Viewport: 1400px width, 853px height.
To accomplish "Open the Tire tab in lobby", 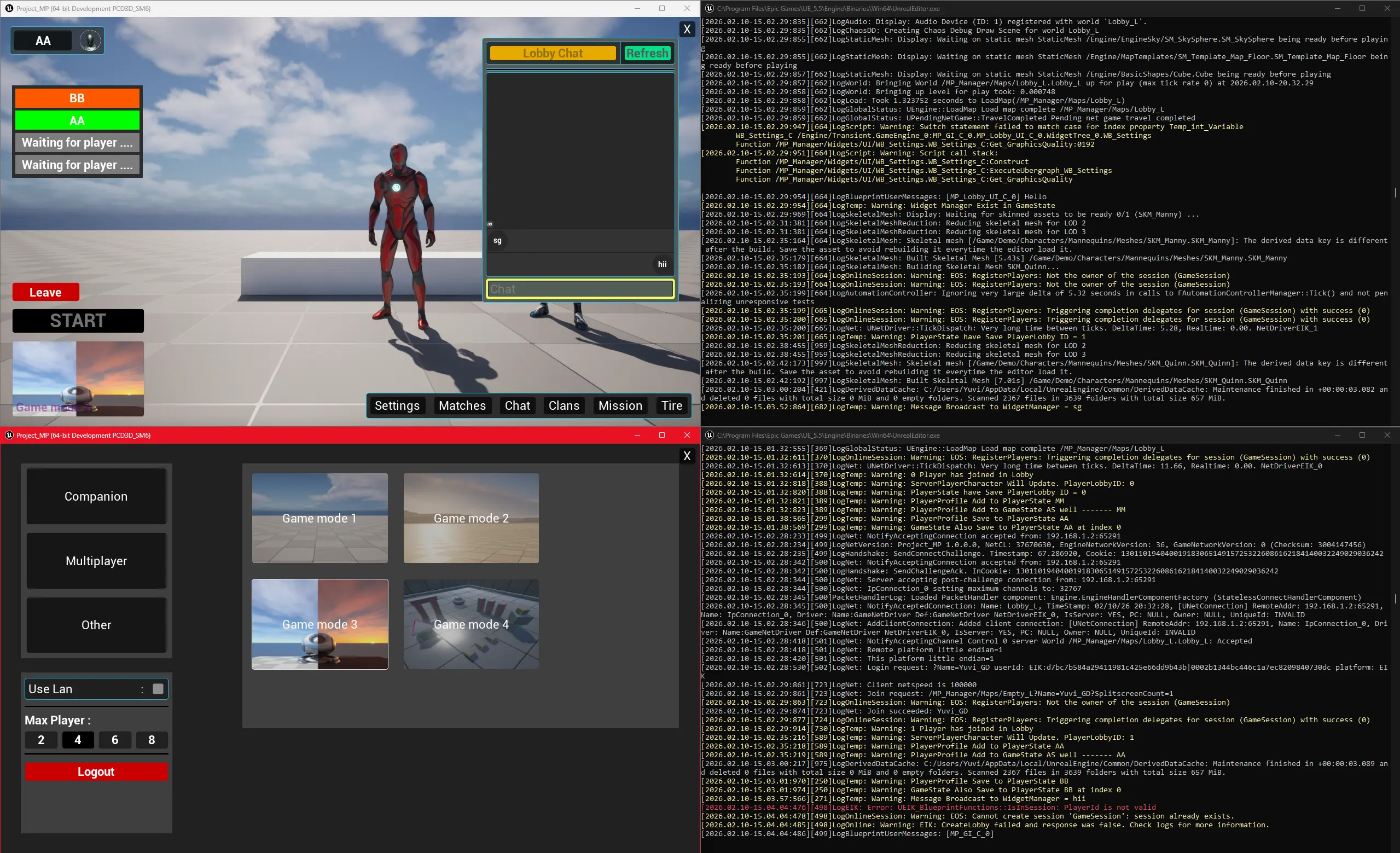I will (672, 406).
